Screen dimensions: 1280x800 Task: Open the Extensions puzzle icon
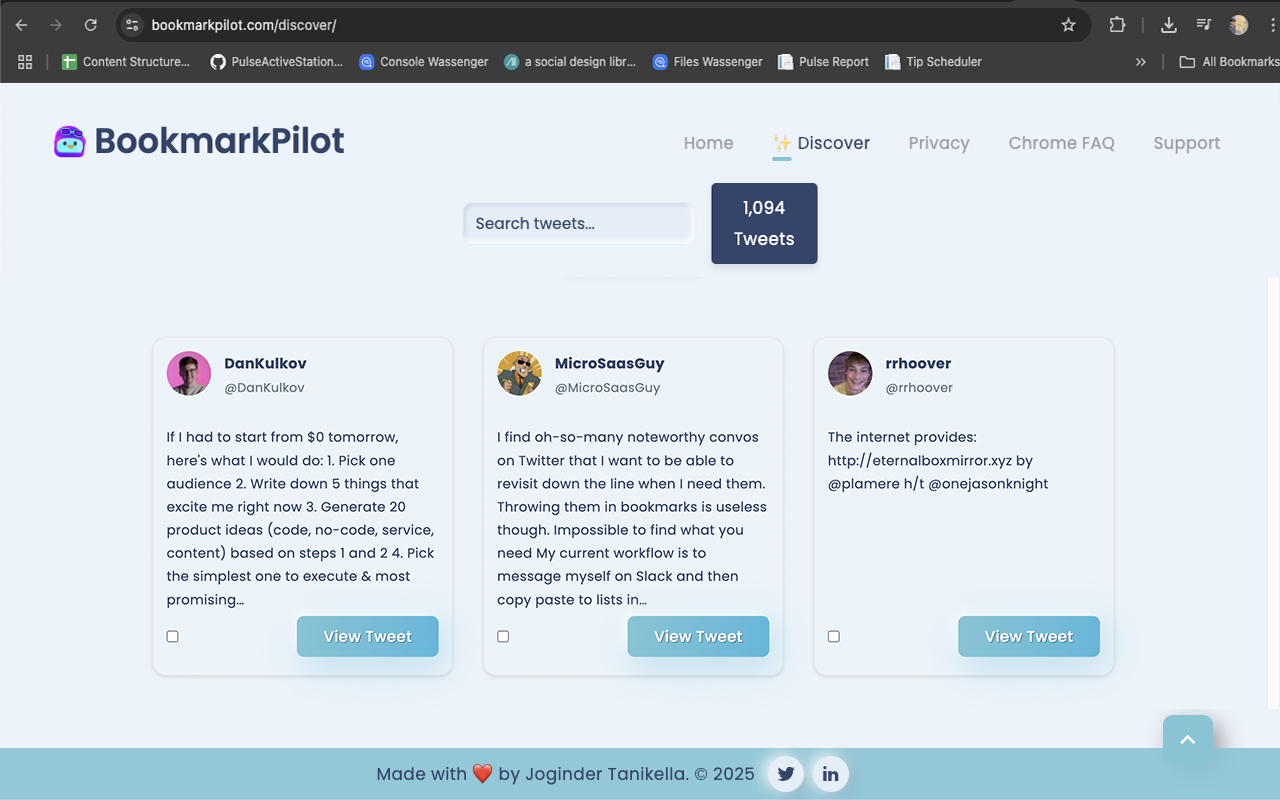[1118, 25]
